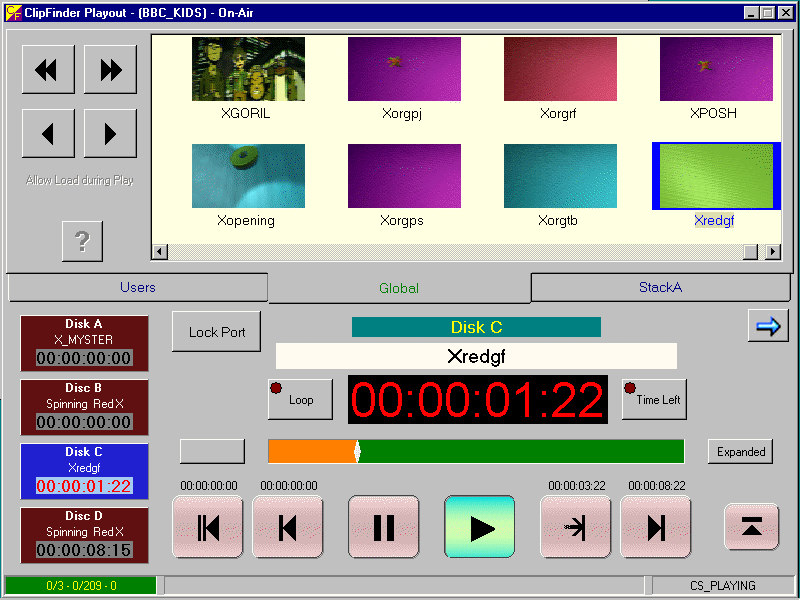The height and width of the screenshot is (600, 800).
Task: Click the blue right arrow button
Action: point(768,326)
